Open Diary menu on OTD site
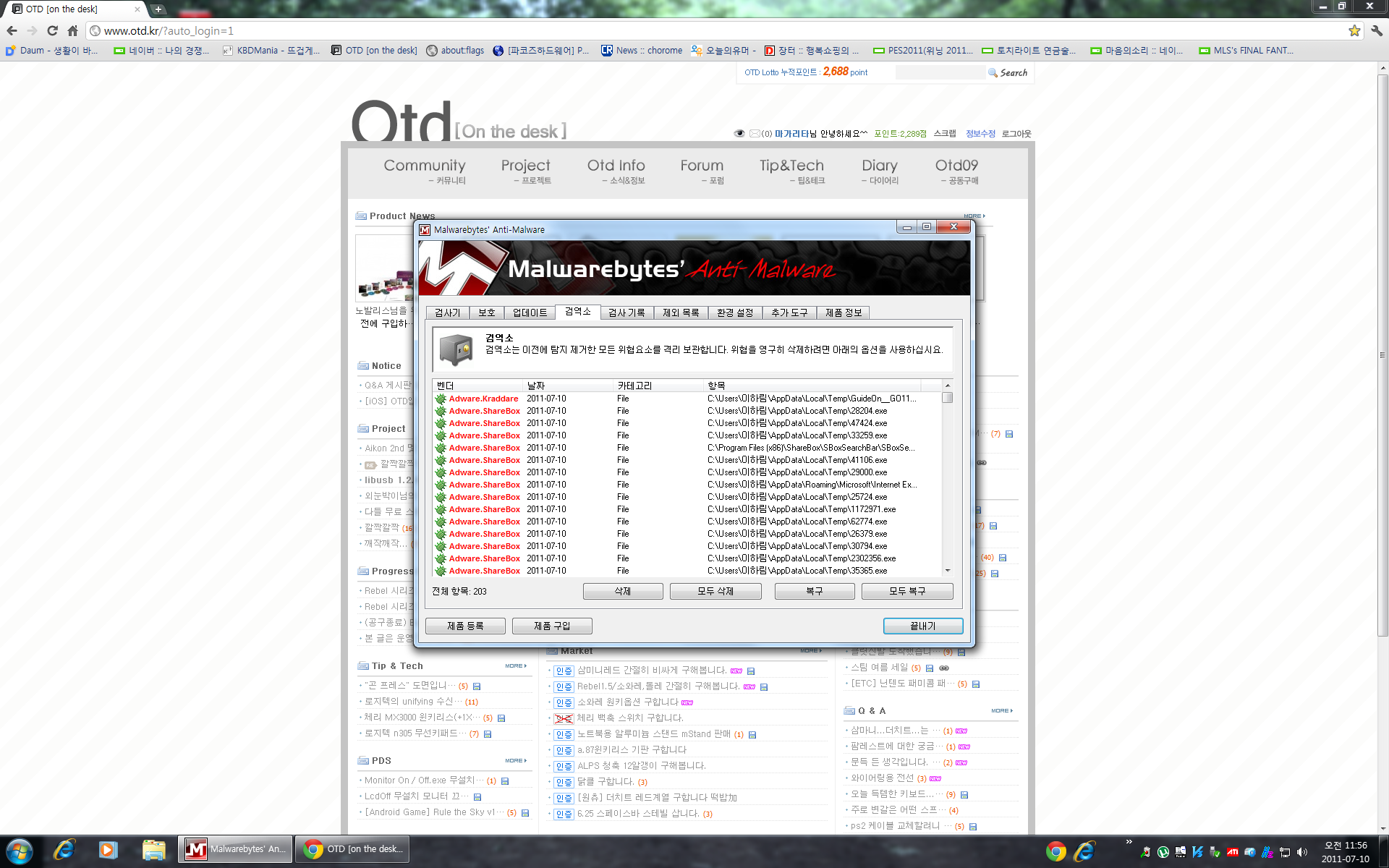 click(880, 172)
